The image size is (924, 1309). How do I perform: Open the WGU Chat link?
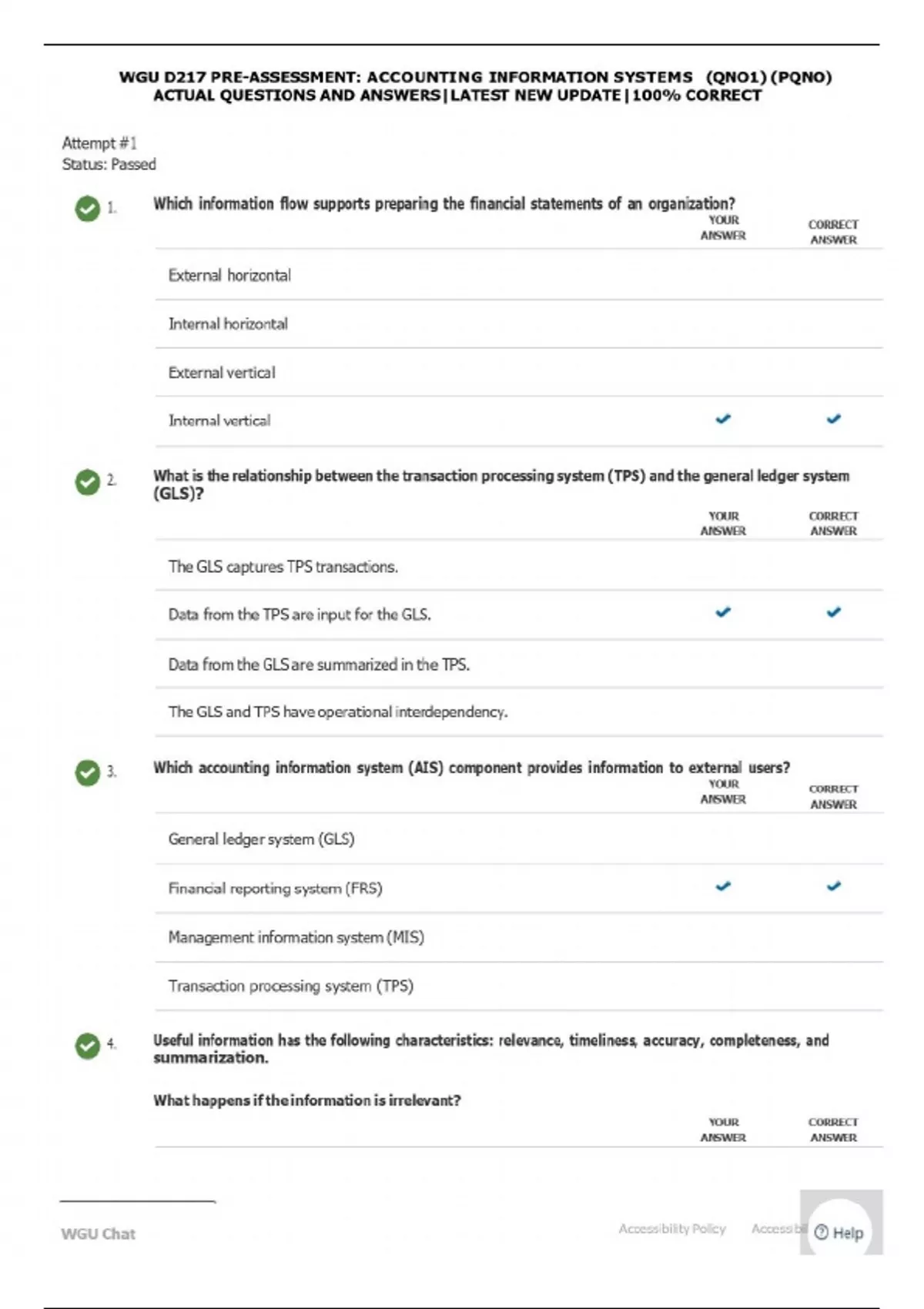tap(98, 1234)
